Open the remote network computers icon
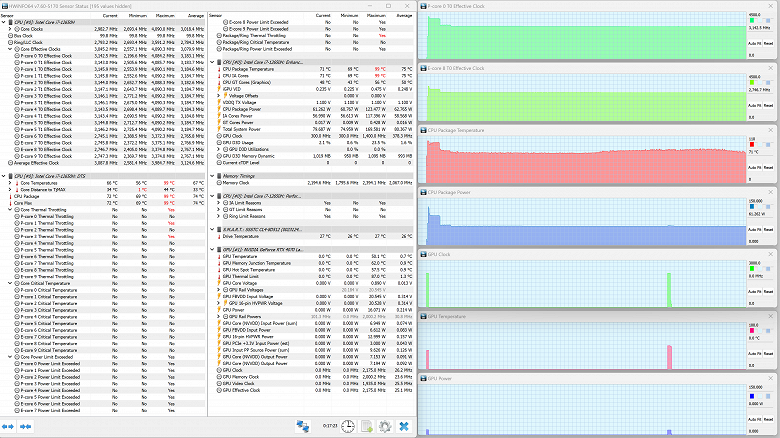This screenshot has height=438, width=780. point(302,426)
